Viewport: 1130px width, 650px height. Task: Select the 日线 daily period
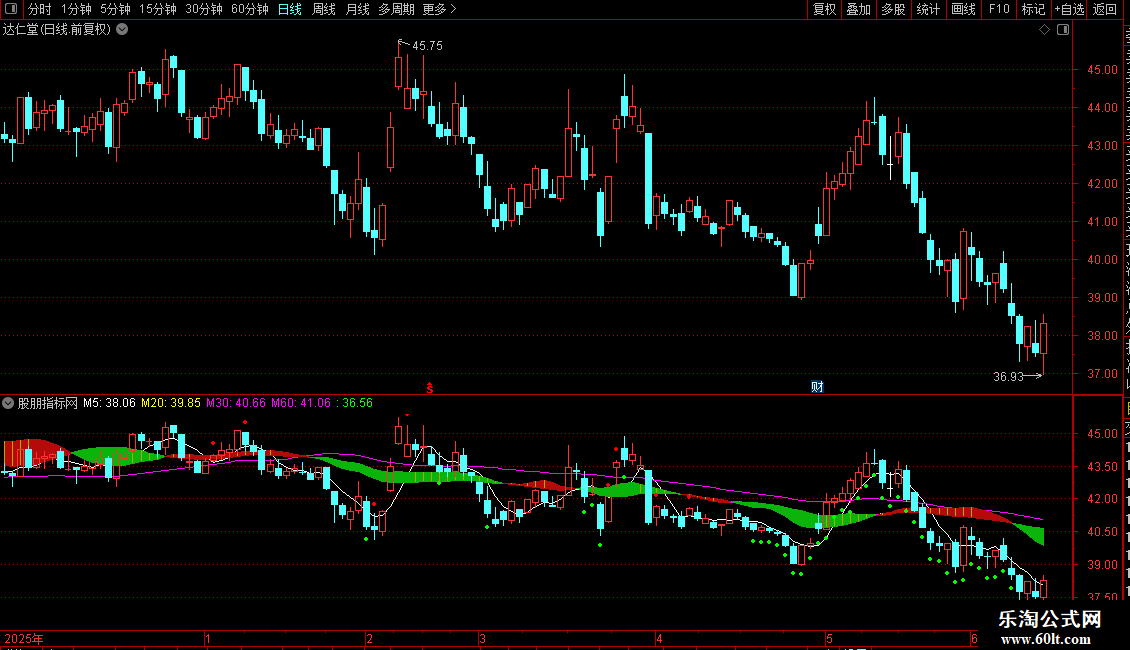tap(290, 9)
